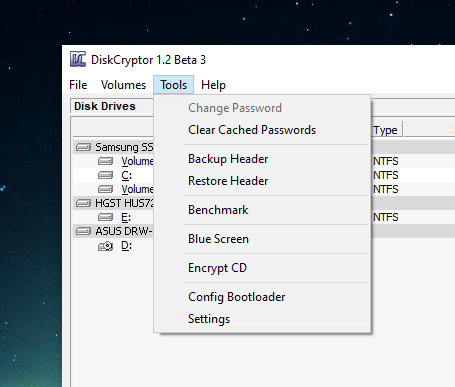Viewport: 455px width, 387px height.
Task: Click the HGST HUS72 disk drive icon
Action: click(x=83, y=203)
